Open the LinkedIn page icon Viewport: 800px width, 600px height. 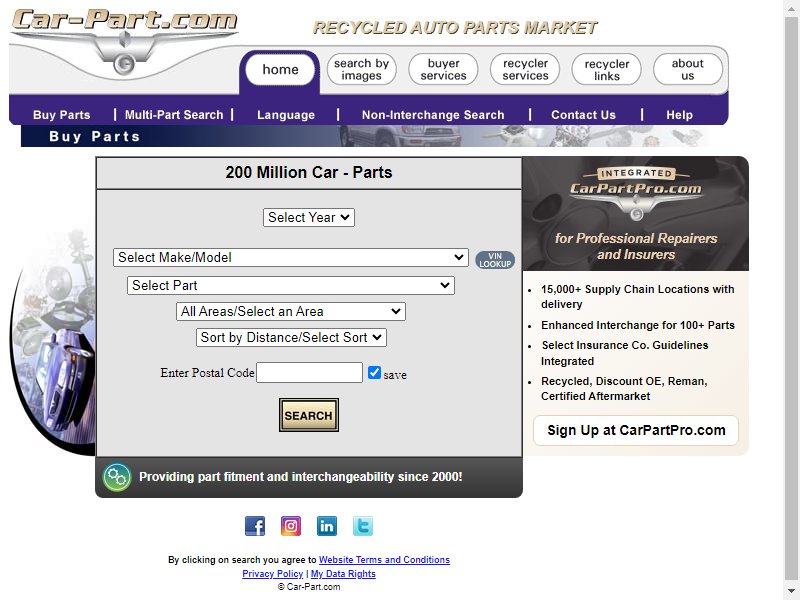click(x=327, y=526)
